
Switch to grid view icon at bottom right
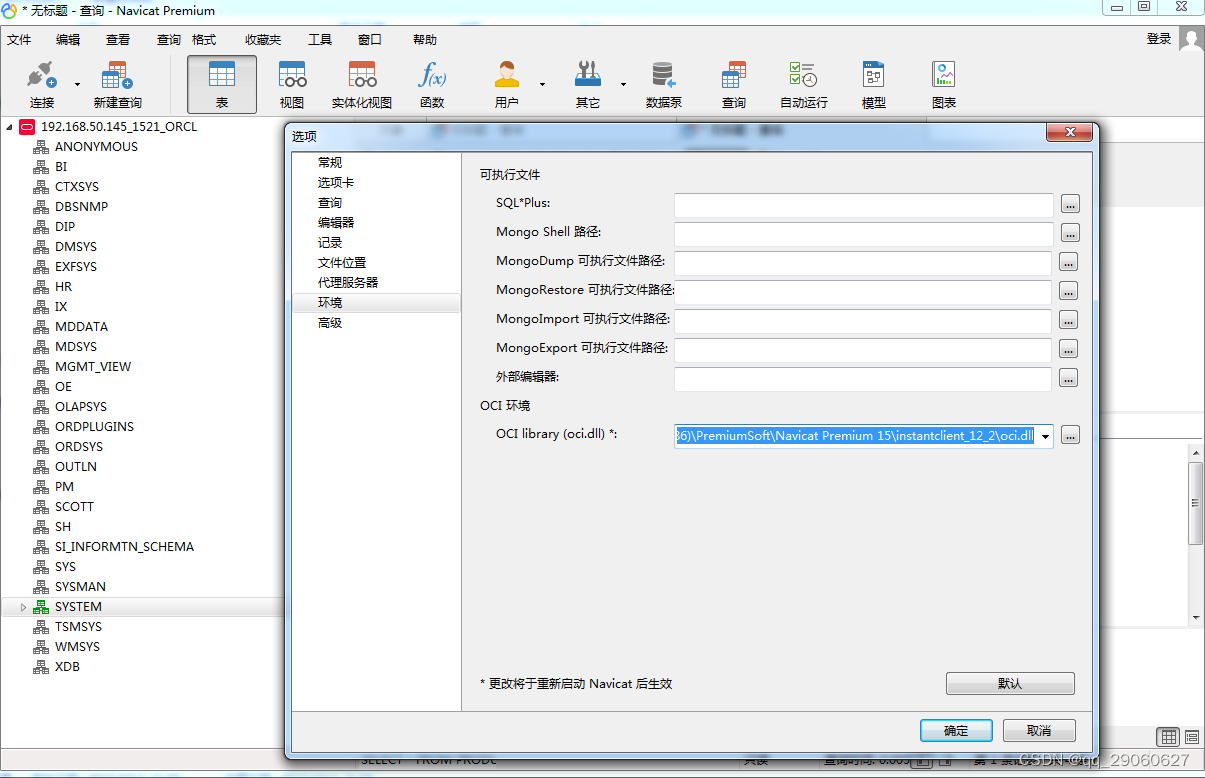[1168, 737]
